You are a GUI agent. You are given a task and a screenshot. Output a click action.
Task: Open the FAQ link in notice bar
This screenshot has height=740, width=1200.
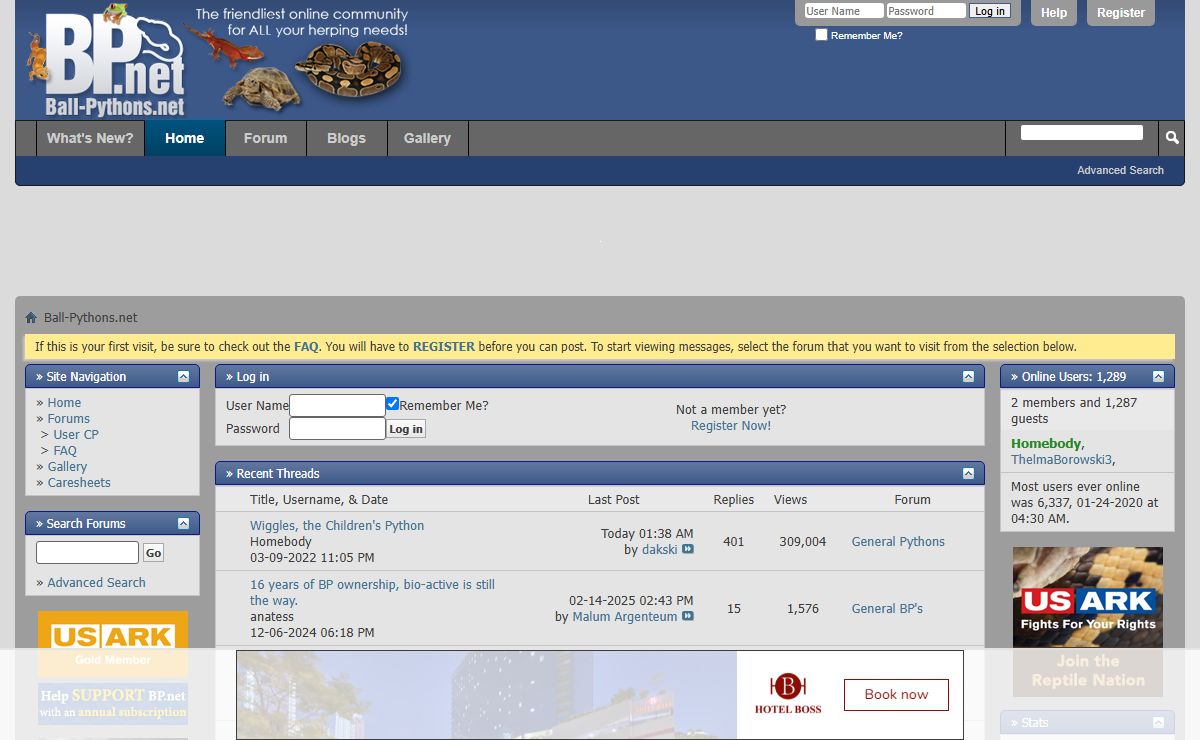[x=306, y=347]
